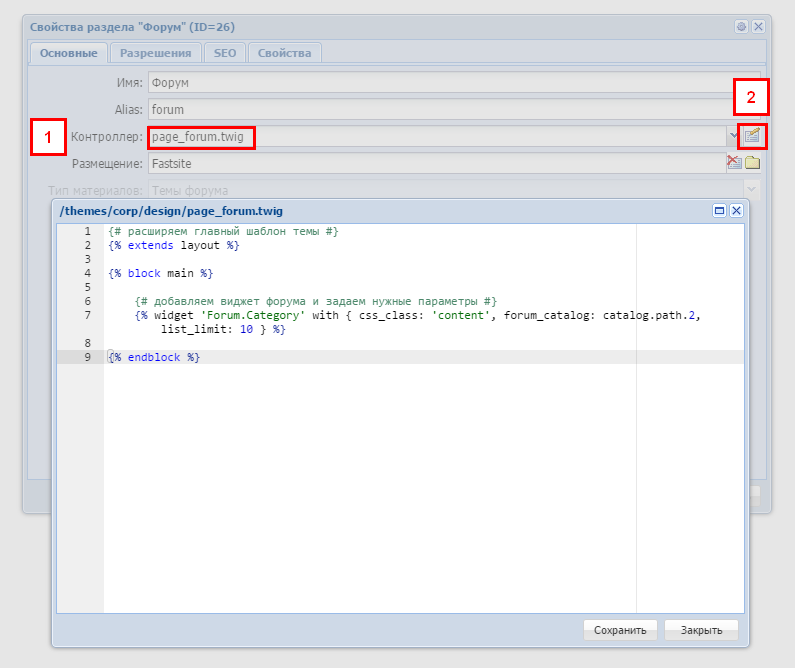Click the window title Свойства раздела "Форум"
Screen dimensions: 795x668
(132, 27)
